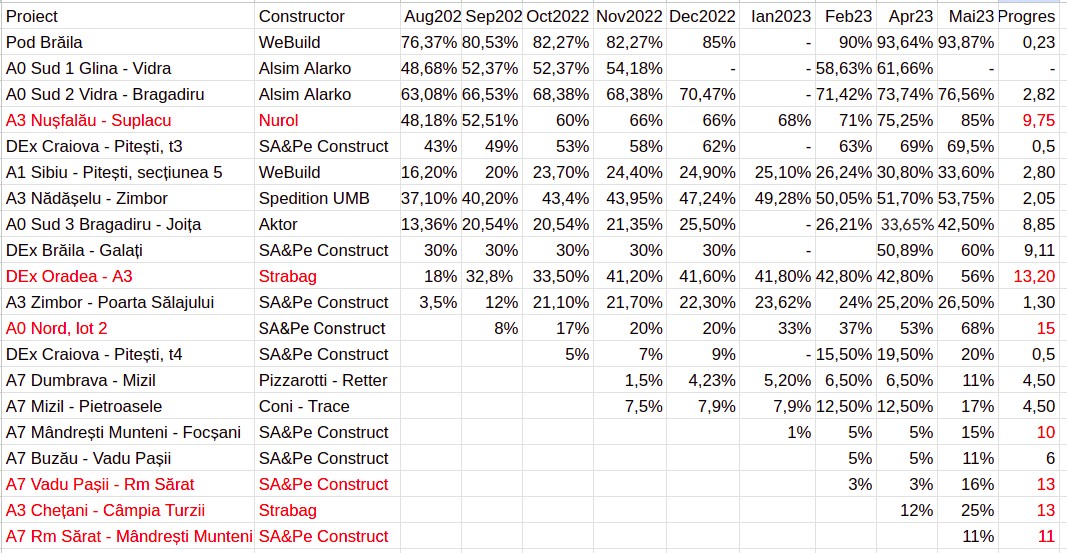Select the Constructor header cell

click(x=301, y=16)
